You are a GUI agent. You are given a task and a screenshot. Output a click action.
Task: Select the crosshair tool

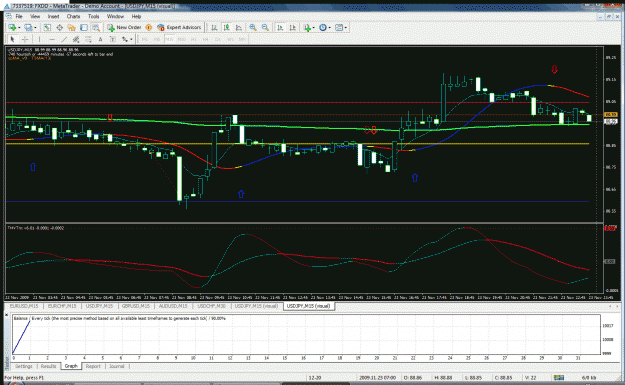click(x=25, y=39)
